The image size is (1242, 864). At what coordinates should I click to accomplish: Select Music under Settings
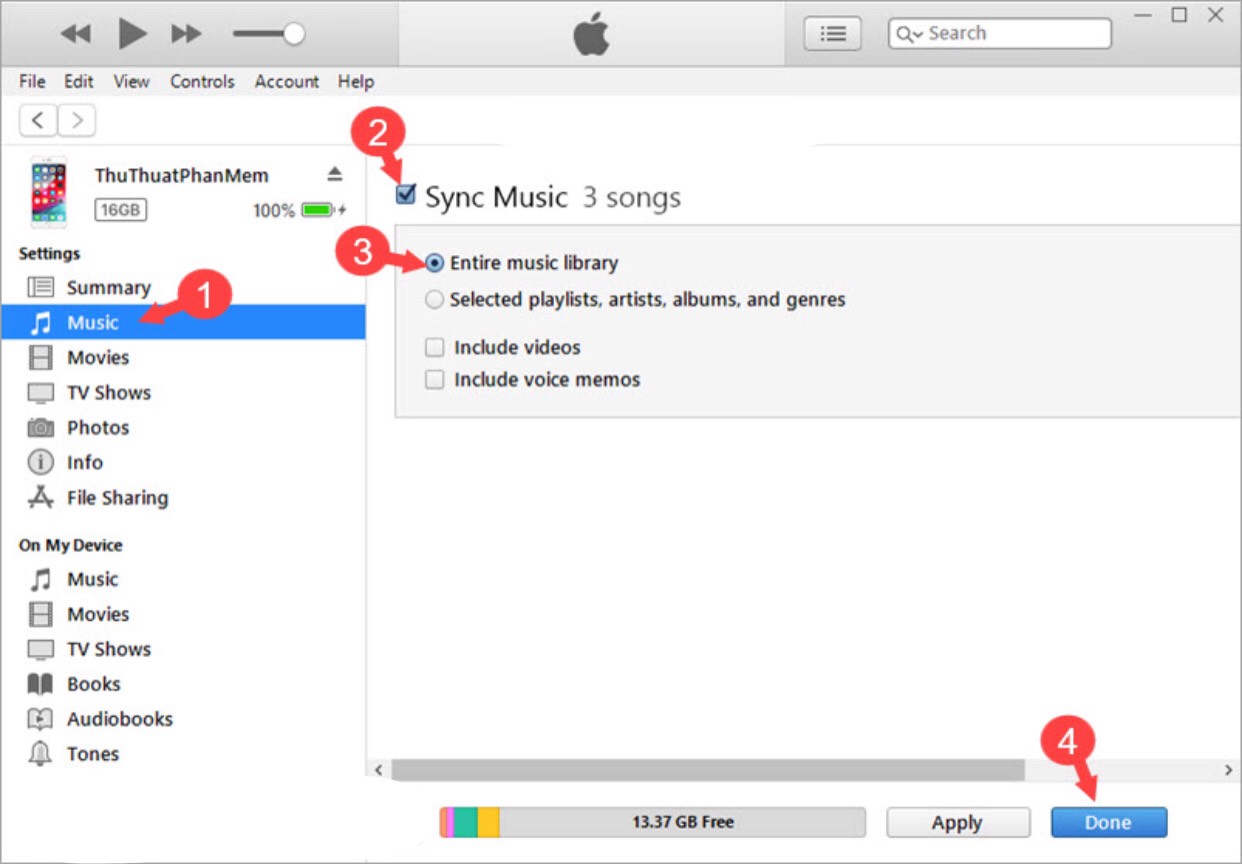point(183,323)
